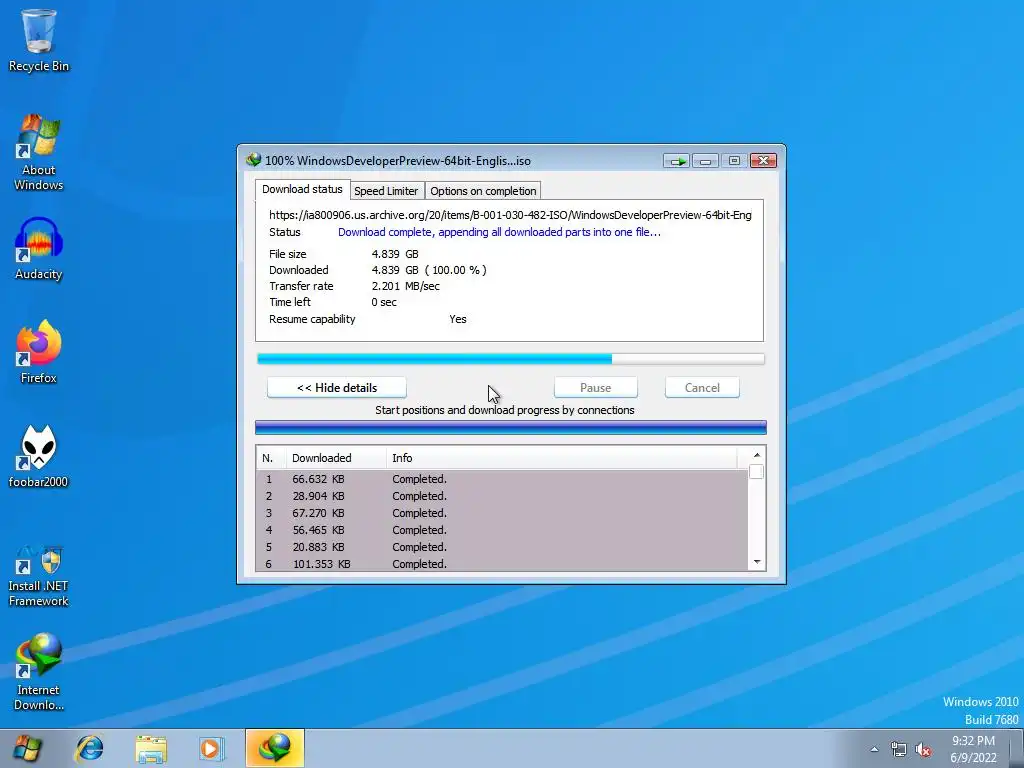1024x768 pixels.
Task: Launch Audacity from the desktop
Action: [39, 249]
